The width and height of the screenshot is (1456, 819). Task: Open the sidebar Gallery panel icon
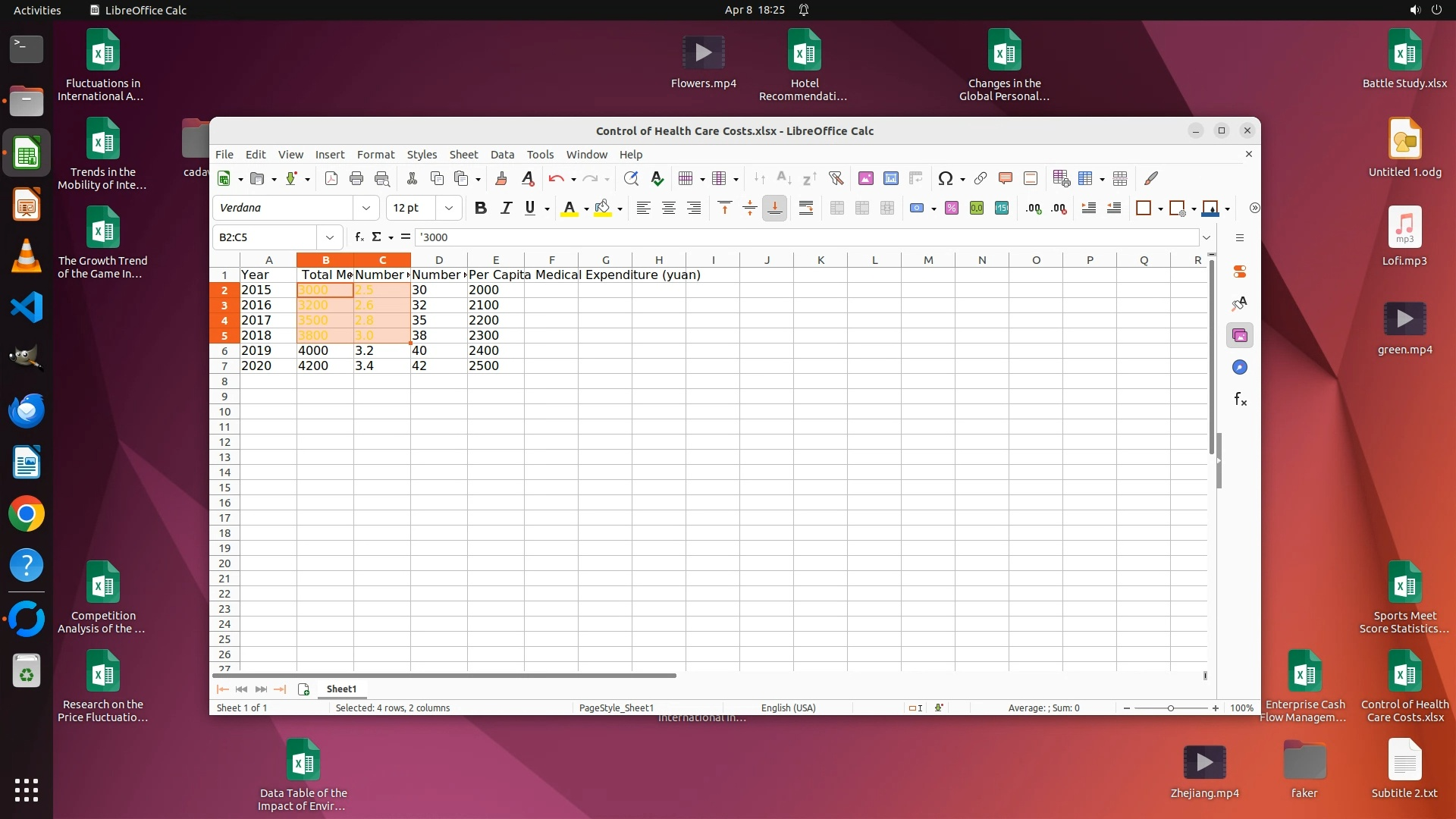tap(1240, 335)
